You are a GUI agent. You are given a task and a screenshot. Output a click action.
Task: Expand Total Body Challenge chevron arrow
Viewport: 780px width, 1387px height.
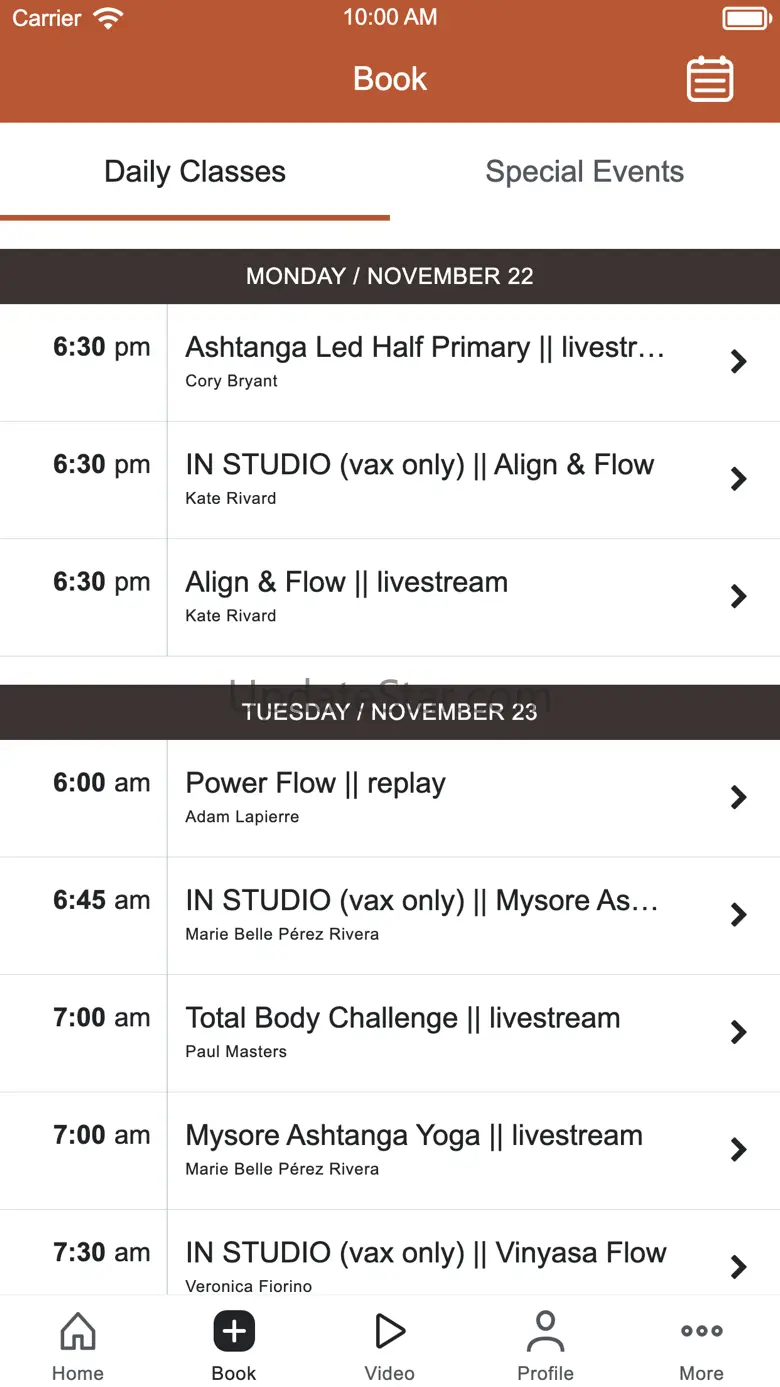tap(738, 1032)
